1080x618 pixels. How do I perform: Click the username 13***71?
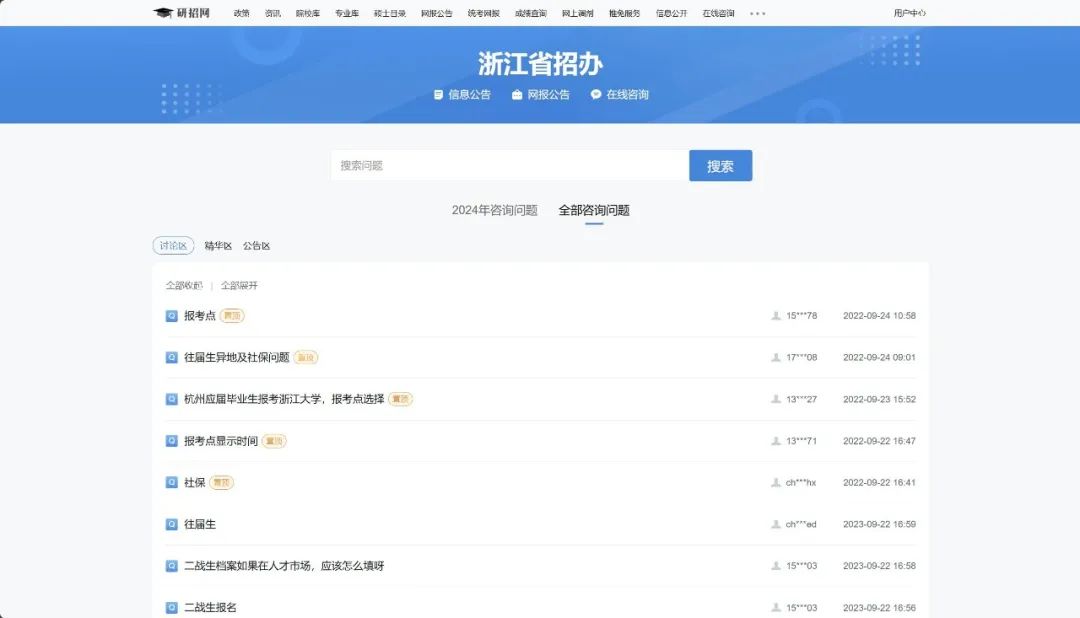coord(802,441)
